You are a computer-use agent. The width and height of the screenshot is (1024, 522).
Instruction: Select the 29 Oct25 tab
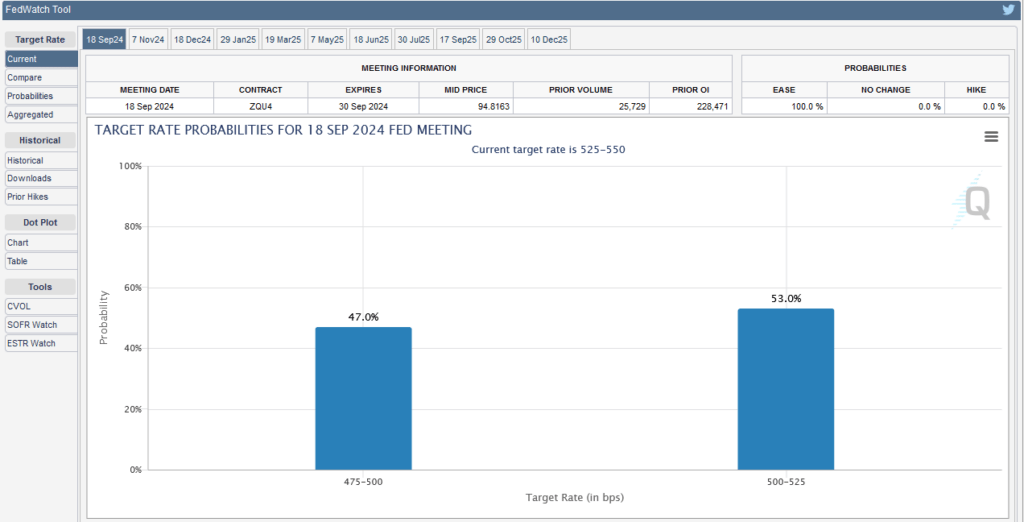(x=504, y=40)
